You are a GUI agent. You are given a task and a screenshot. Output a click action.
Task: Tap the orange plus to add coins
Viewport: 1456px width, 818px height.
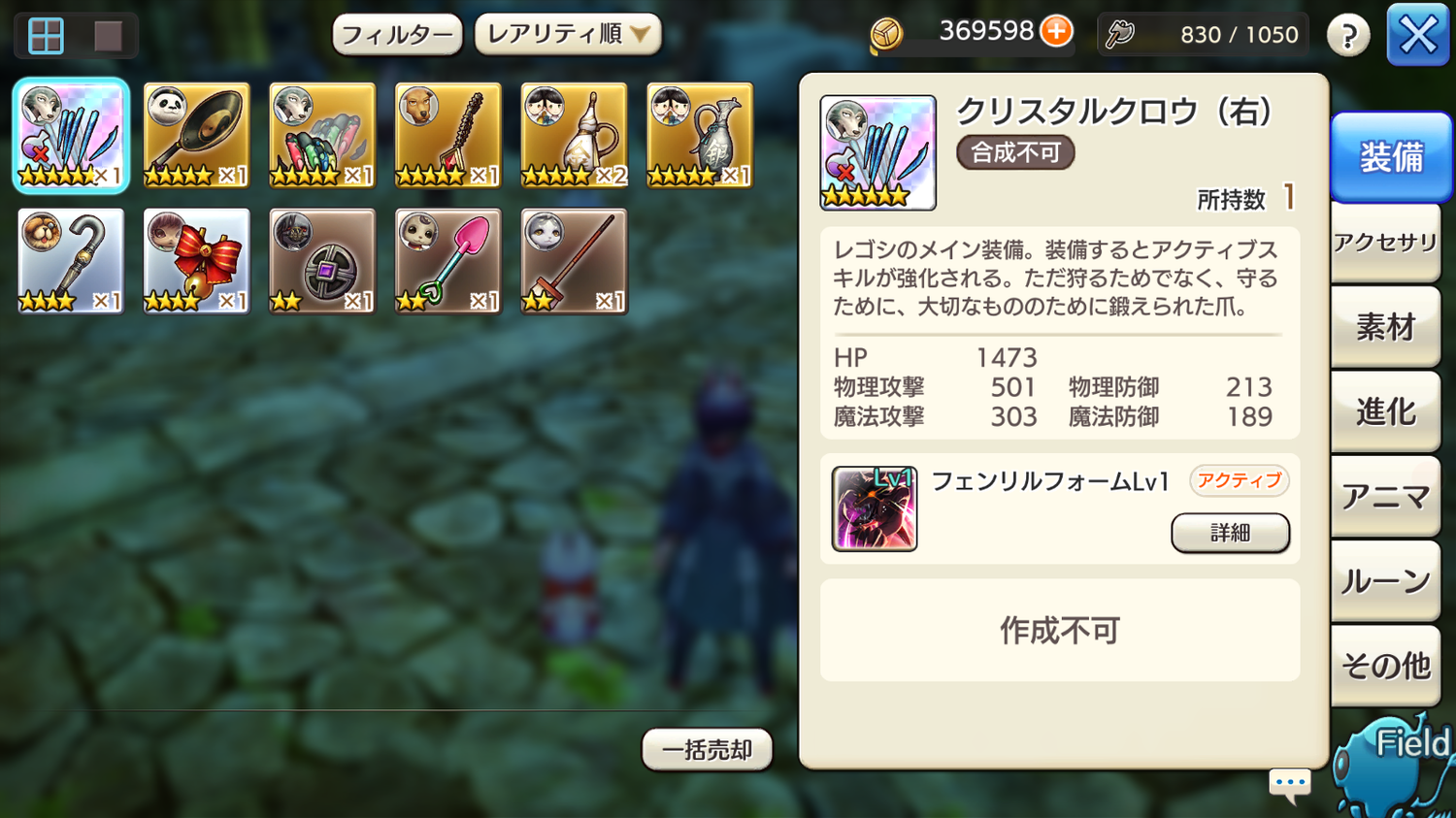click(1056, 31)
